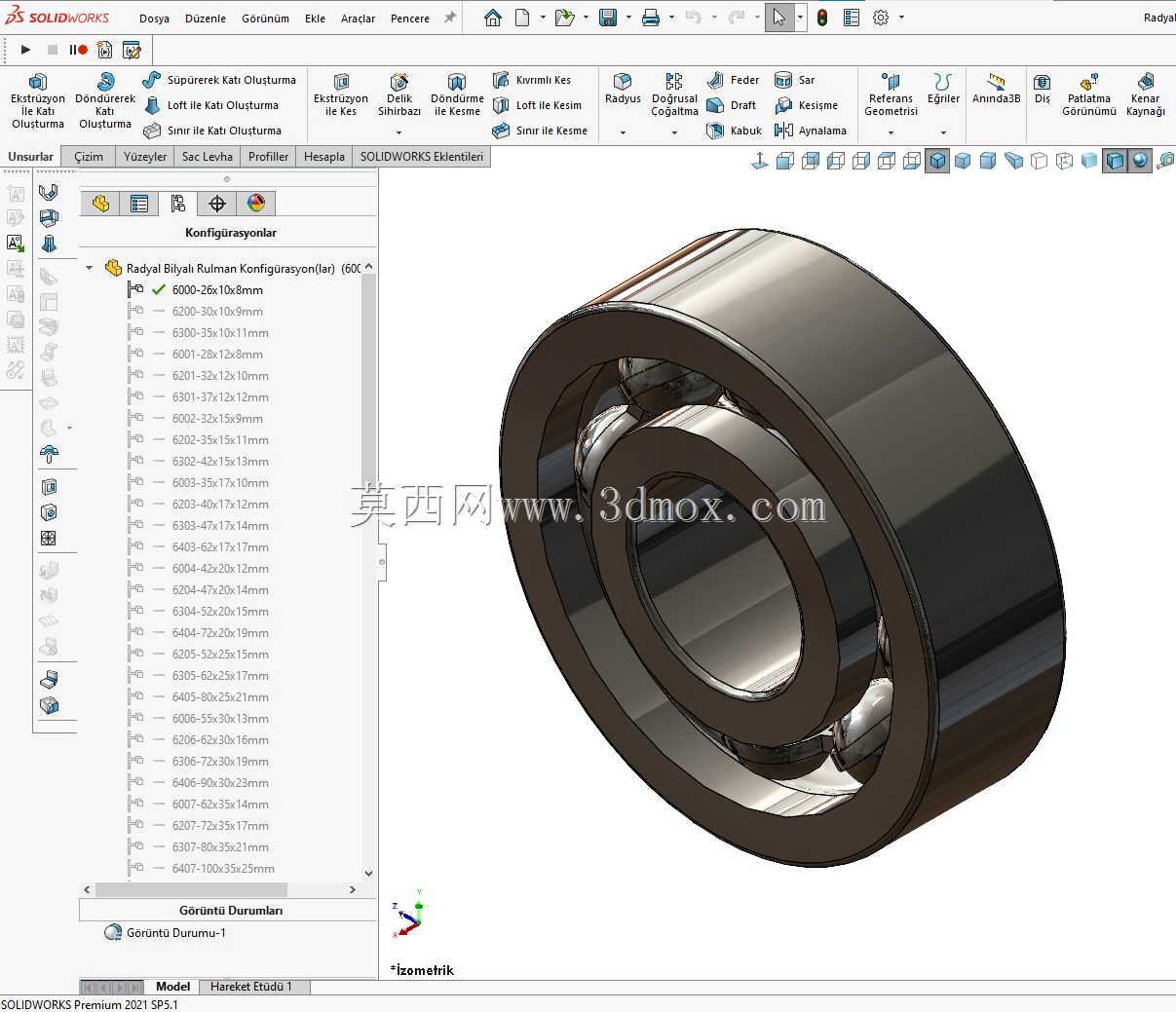
Task: Click Sınır ile Katı Oluşturma
Action: tap(212, 131)
